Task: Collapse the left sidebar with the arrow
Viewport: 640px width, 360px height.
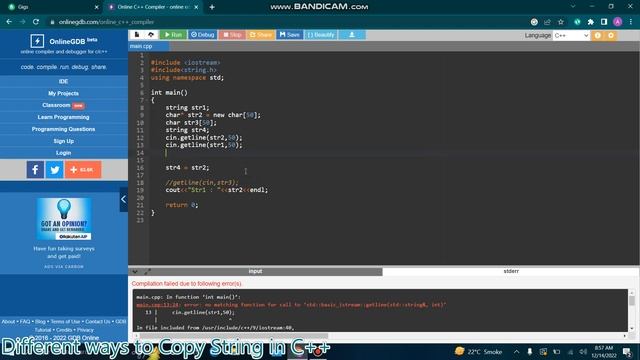Action: click(124, 199)
